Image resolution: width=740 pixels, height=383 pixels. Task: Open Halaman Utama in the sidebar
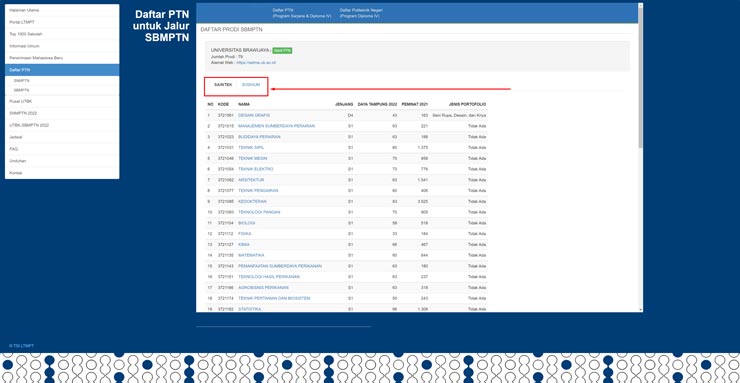[62, 10]
